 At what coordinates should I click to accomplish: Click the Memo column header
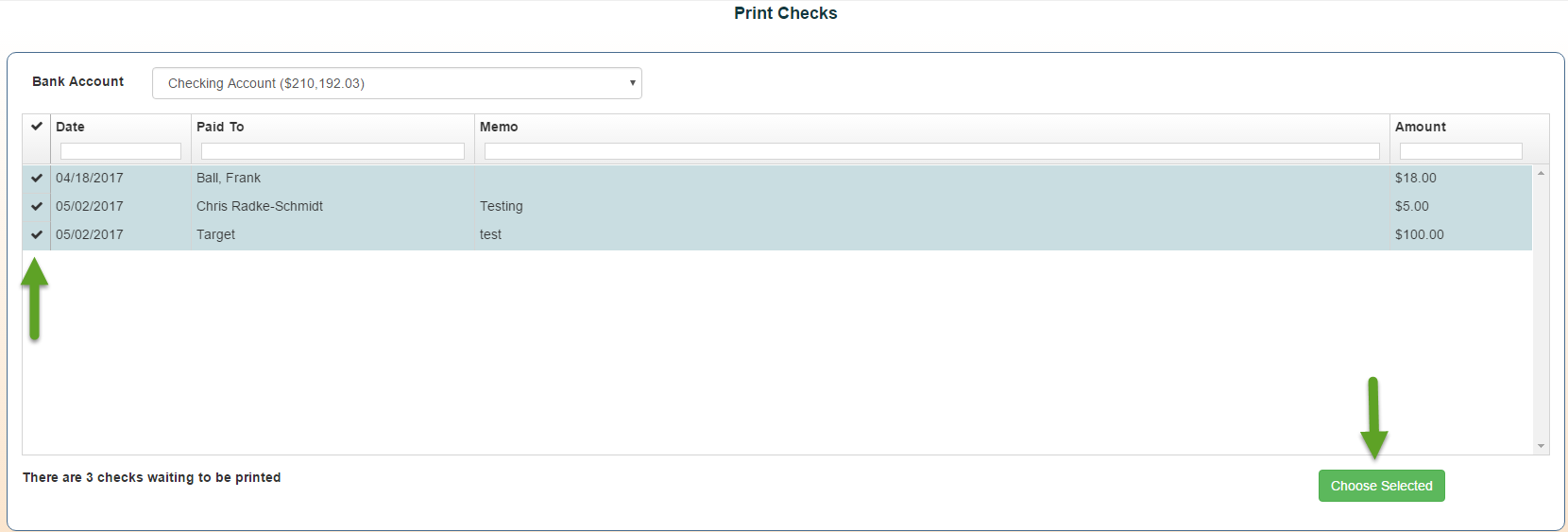pos(499,127)
